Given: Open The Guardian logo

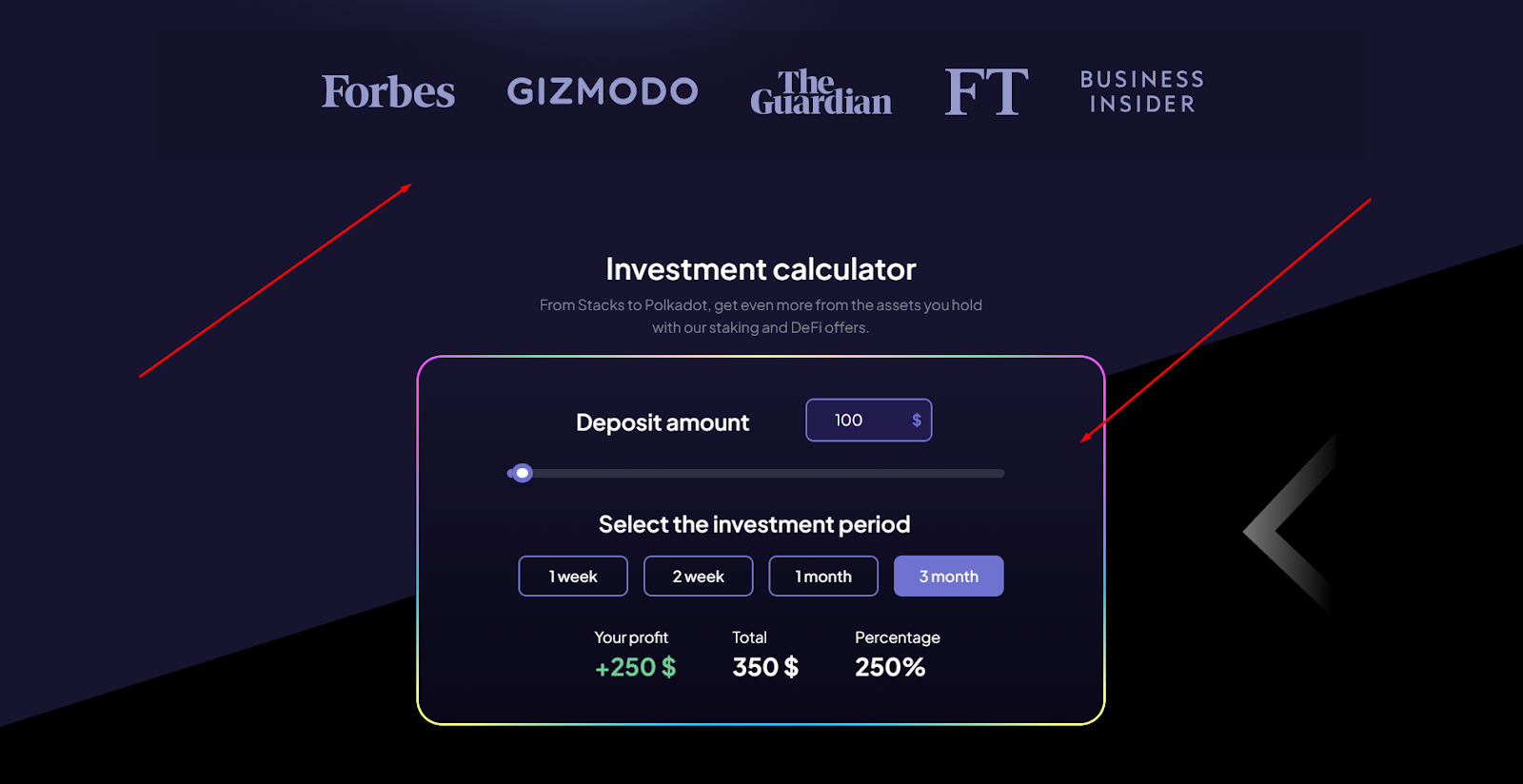Looking at the screenshot, I should pyautogui.click(x=821, y=92).
